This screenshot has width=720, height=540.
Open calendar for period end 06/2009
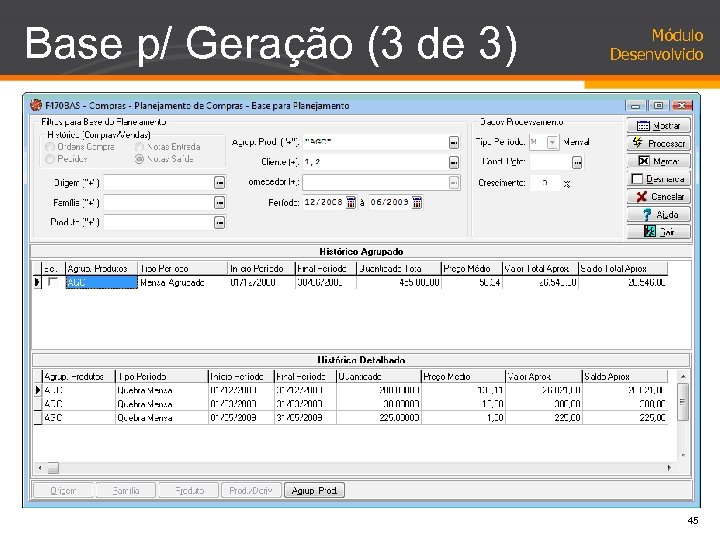point(417,202)
